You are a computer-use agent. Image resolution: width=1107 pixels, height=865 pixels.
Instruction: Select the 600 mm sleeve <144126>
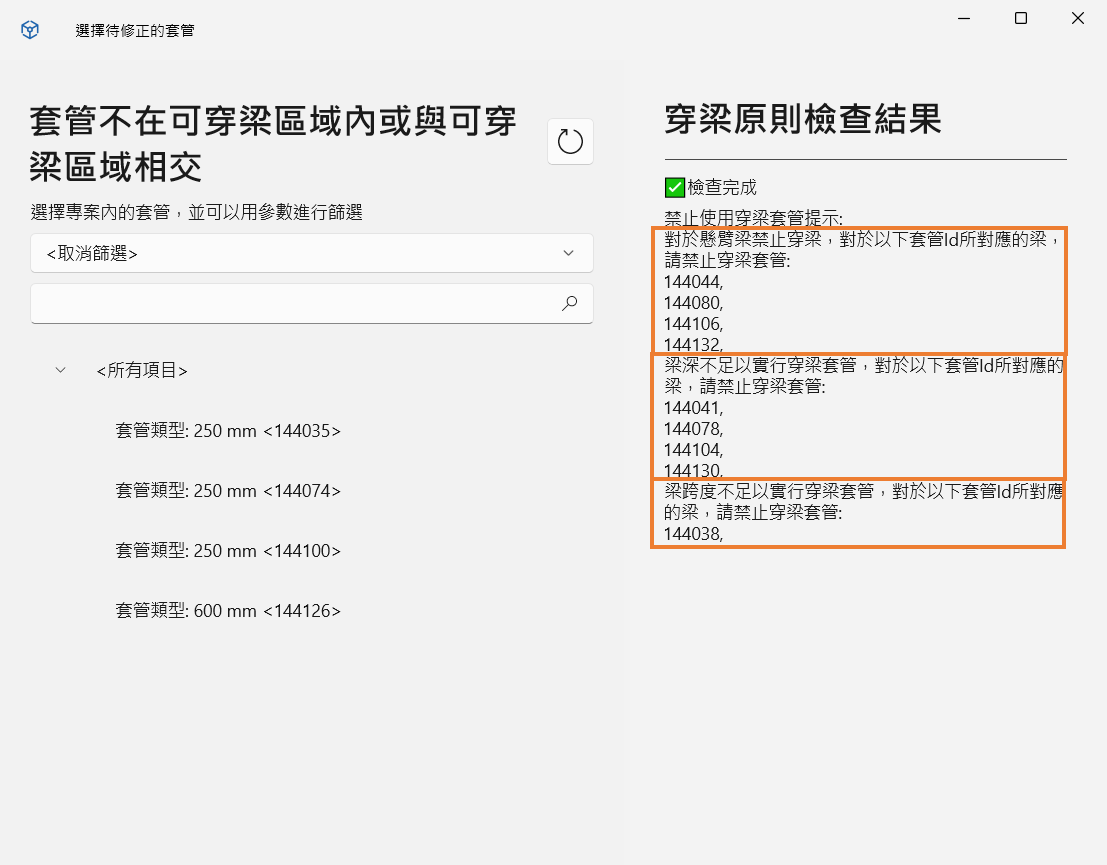(228, 611)
